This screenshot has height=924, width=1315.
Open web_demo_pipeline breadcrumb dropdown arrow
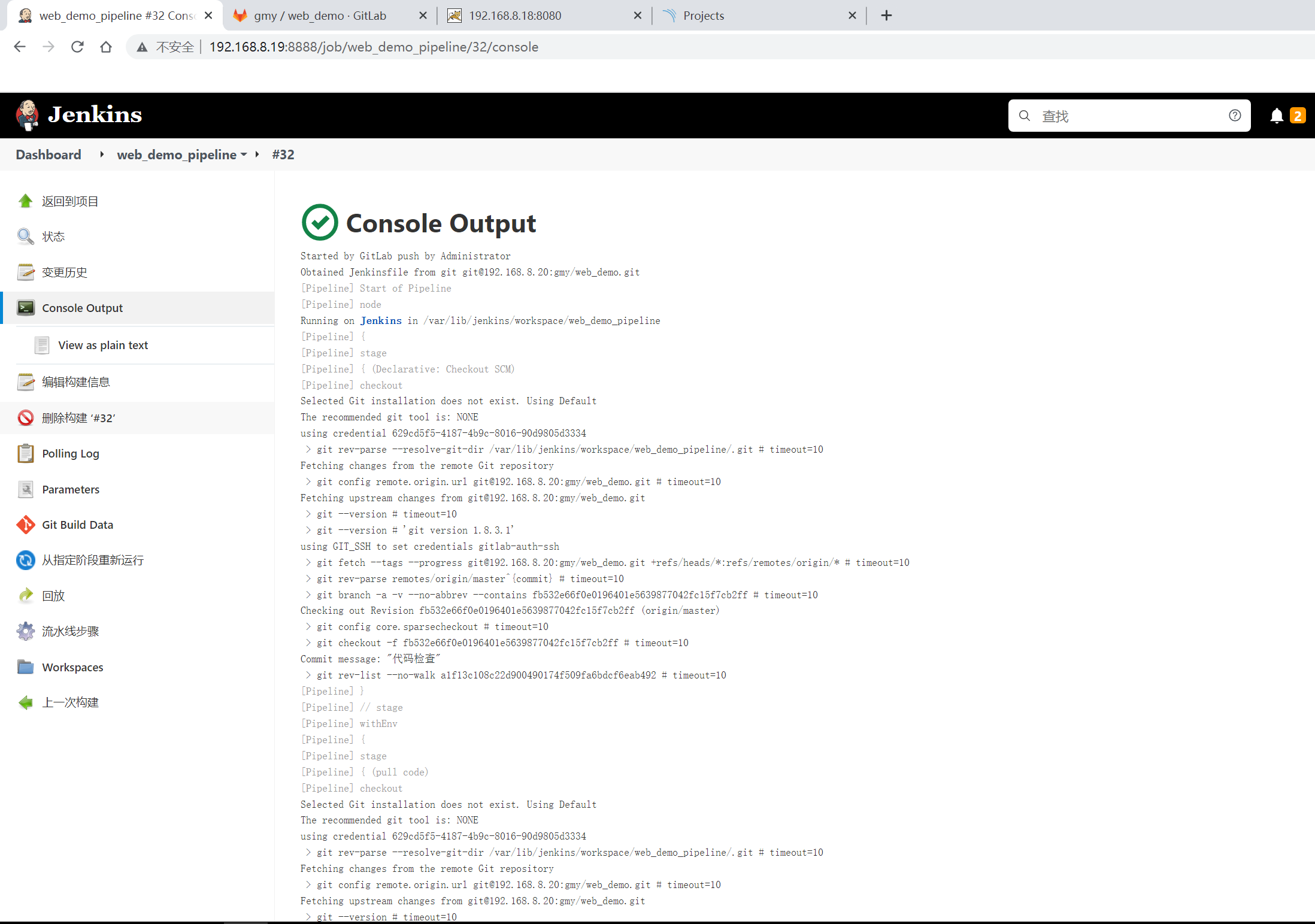[244, 154]
